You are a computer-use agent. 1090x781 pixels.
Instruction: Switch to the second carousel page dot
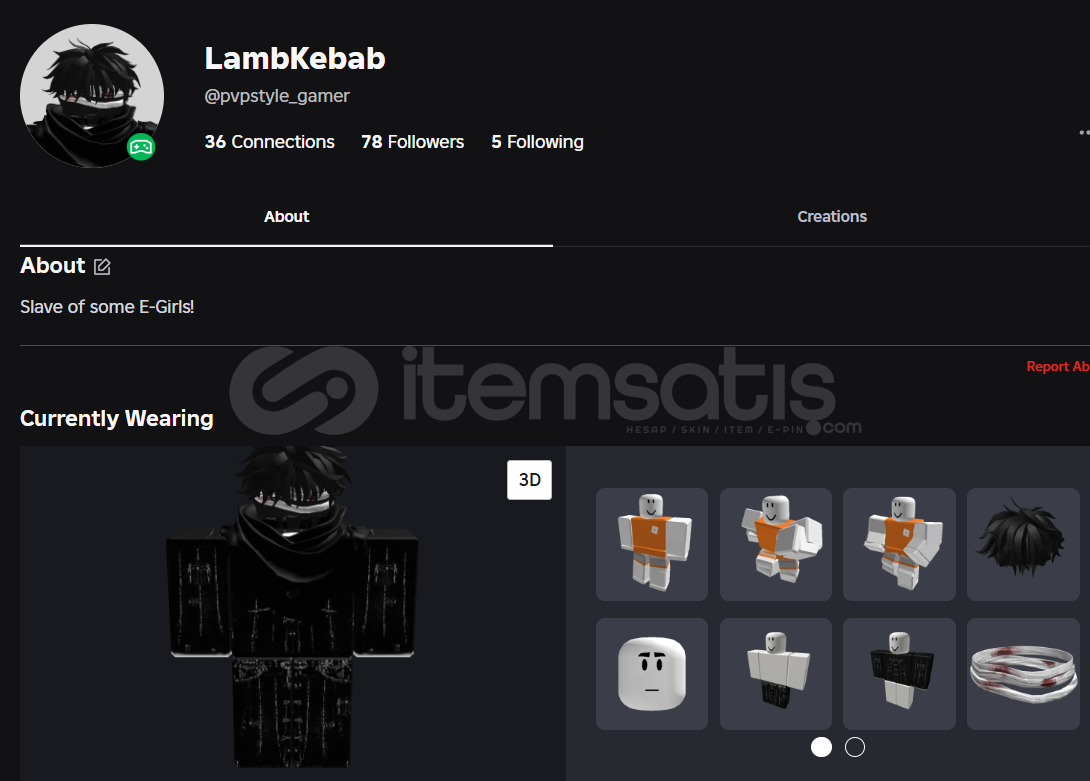[x=855, y=747]
